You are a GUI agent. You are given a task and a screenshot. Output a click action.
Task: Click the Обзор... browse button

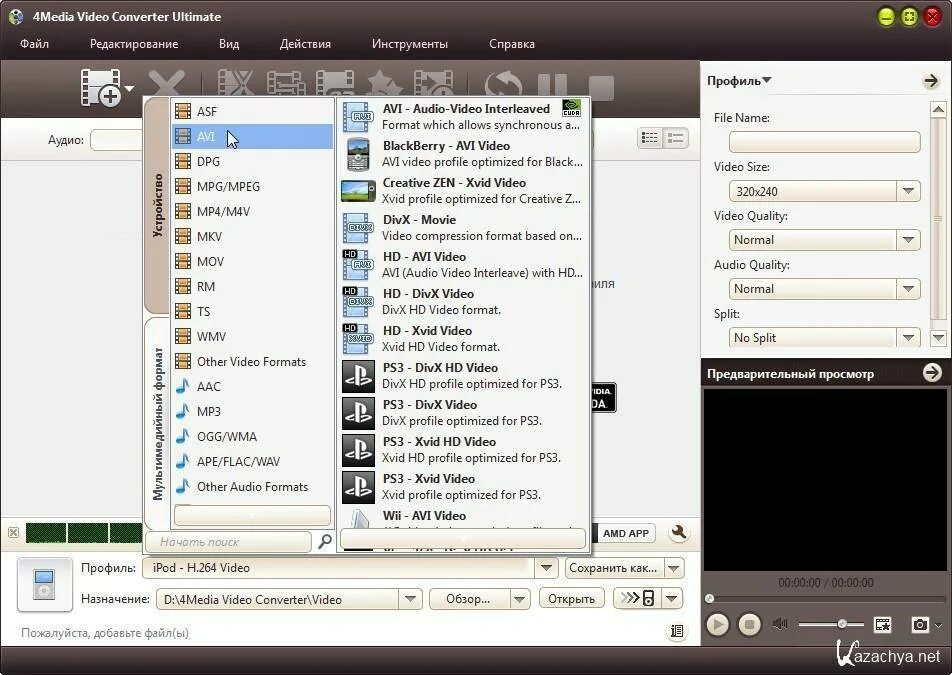pyautogui.click(x=469, y=599)
